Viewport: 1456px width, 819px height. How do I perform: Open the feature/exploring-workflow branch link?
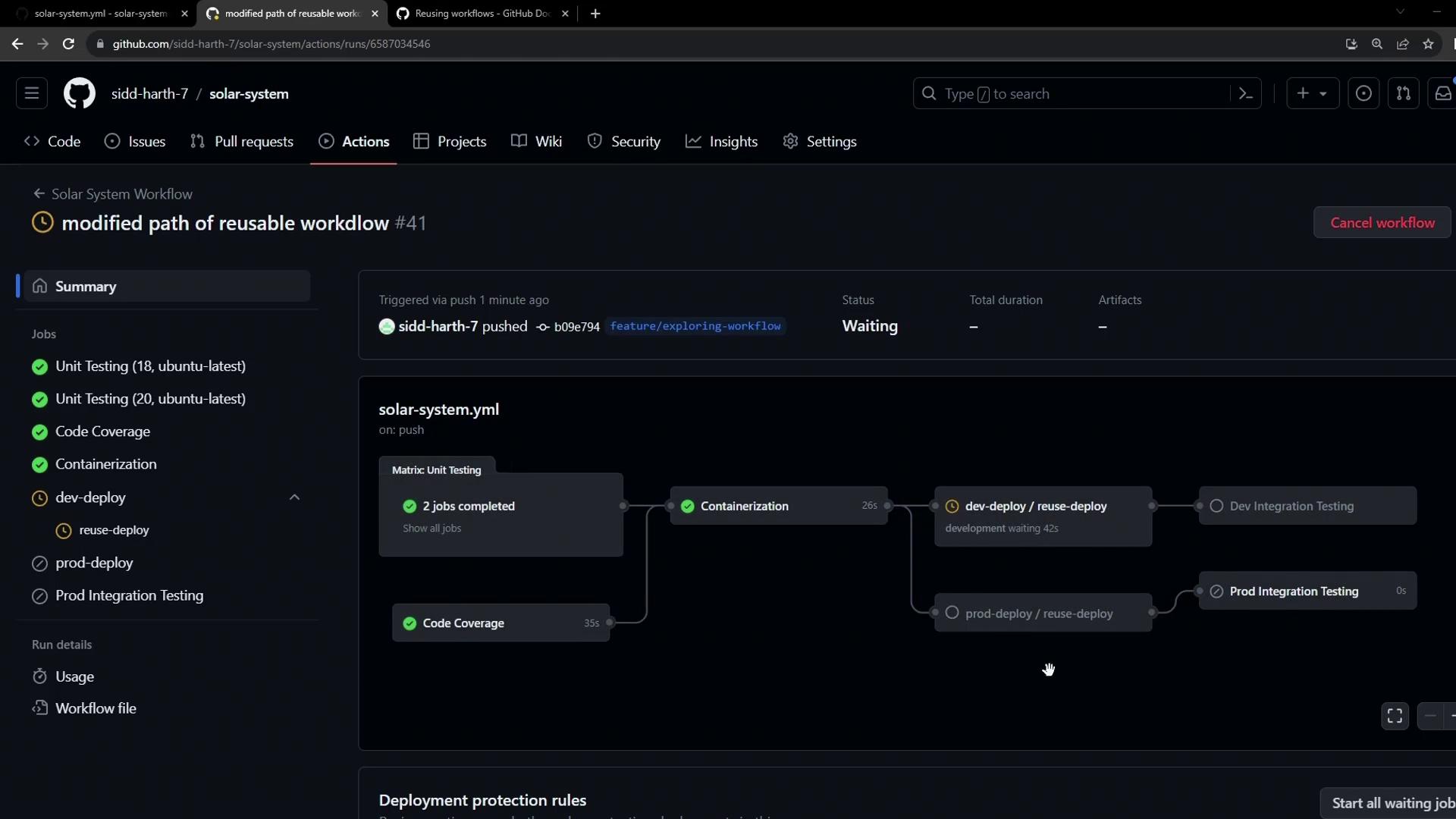coord(695,326)
